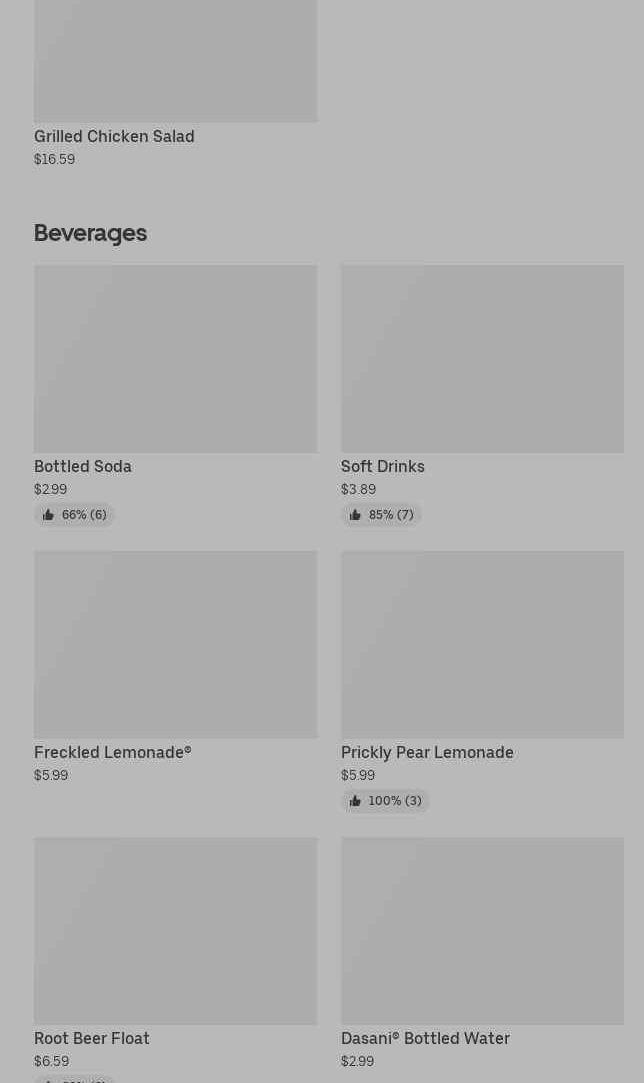Click the Bottled Soda item name
The width and height of the screenshot is (644, 1083).
[x=83, y=466]
